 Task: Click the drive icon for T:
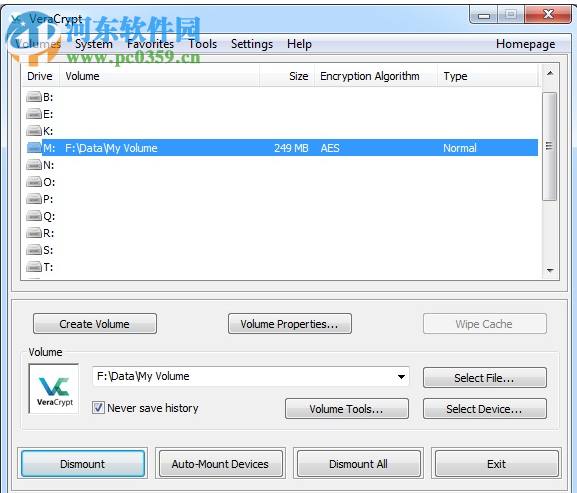(34, 267)
